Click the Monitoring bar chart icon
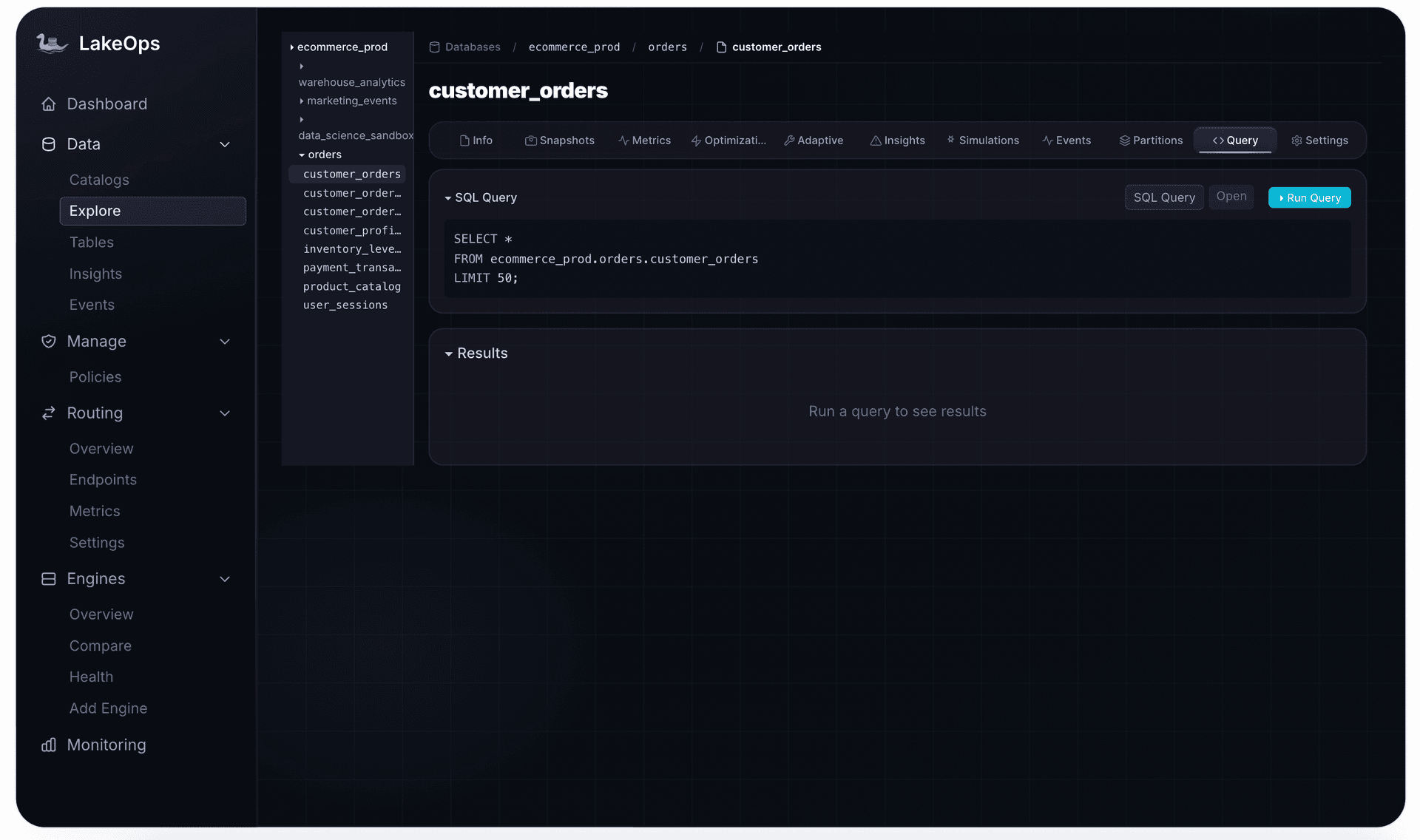Screen dimensions: 1420x840 pos(49,745)
